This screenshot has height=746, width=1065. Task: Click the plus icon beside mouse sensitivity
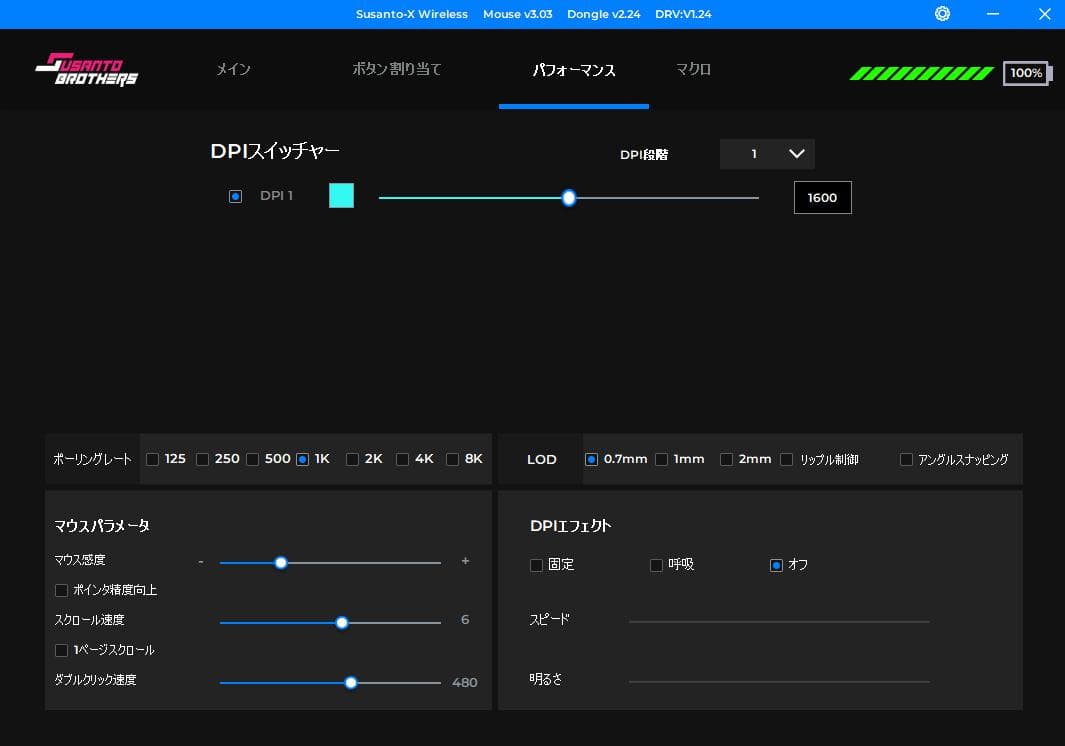[x=465, y=562]
